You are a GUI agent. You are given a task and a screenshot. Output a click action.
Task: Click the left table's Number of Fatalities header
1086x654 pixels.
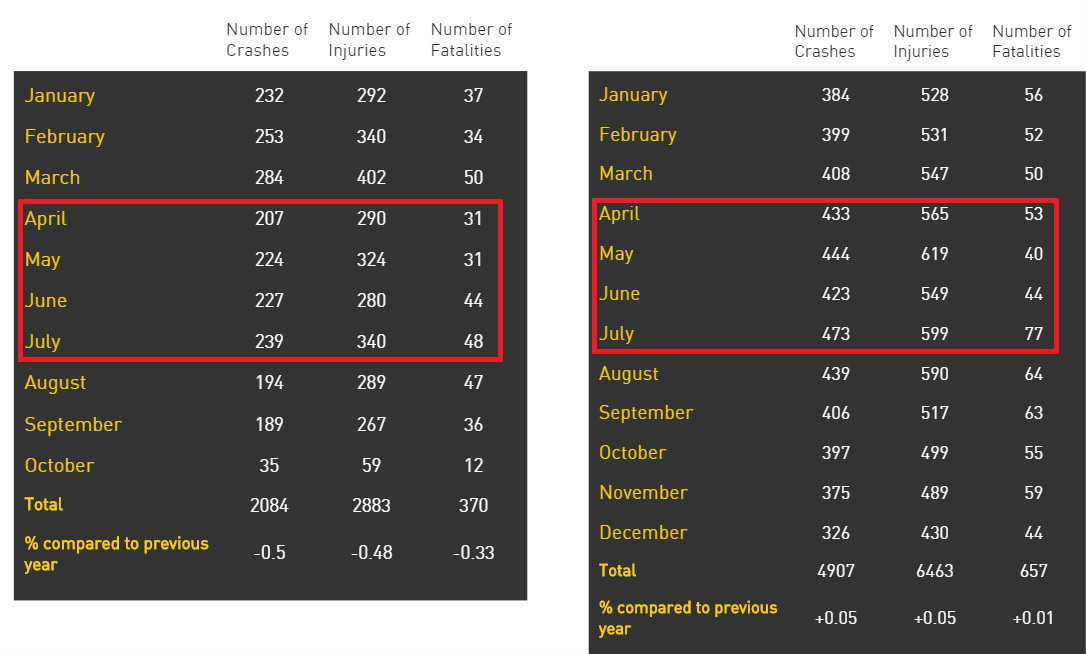pos(471,40)
